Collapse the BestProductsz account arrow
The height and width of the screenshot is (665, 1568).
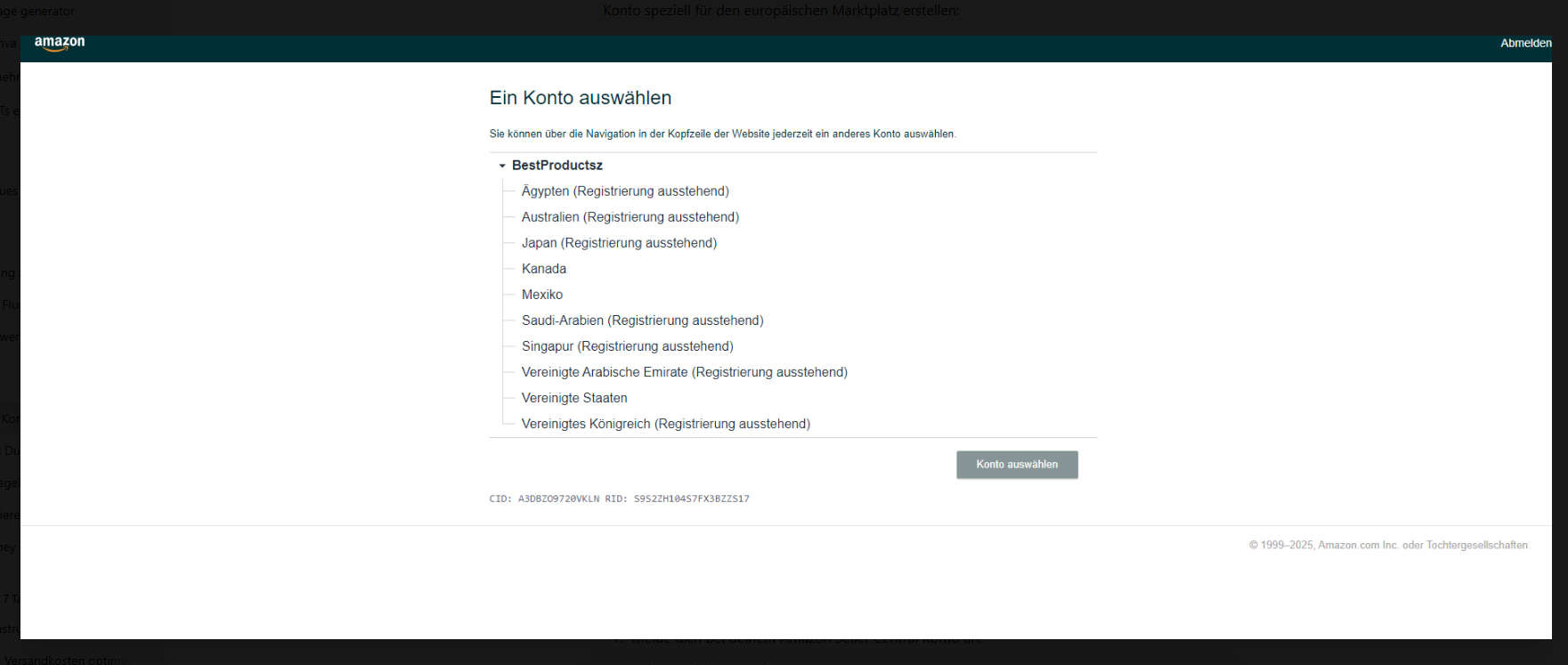[x=502, y=166]
